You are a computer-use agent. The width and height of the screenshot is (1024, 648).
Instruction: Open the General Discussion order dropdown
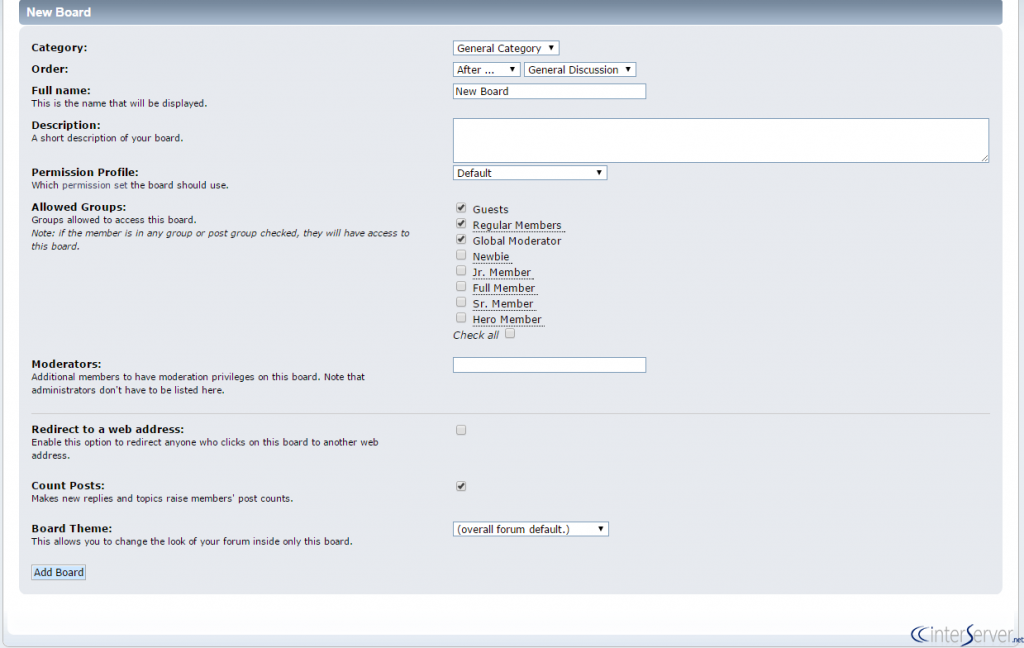click(x=579, y=70)
